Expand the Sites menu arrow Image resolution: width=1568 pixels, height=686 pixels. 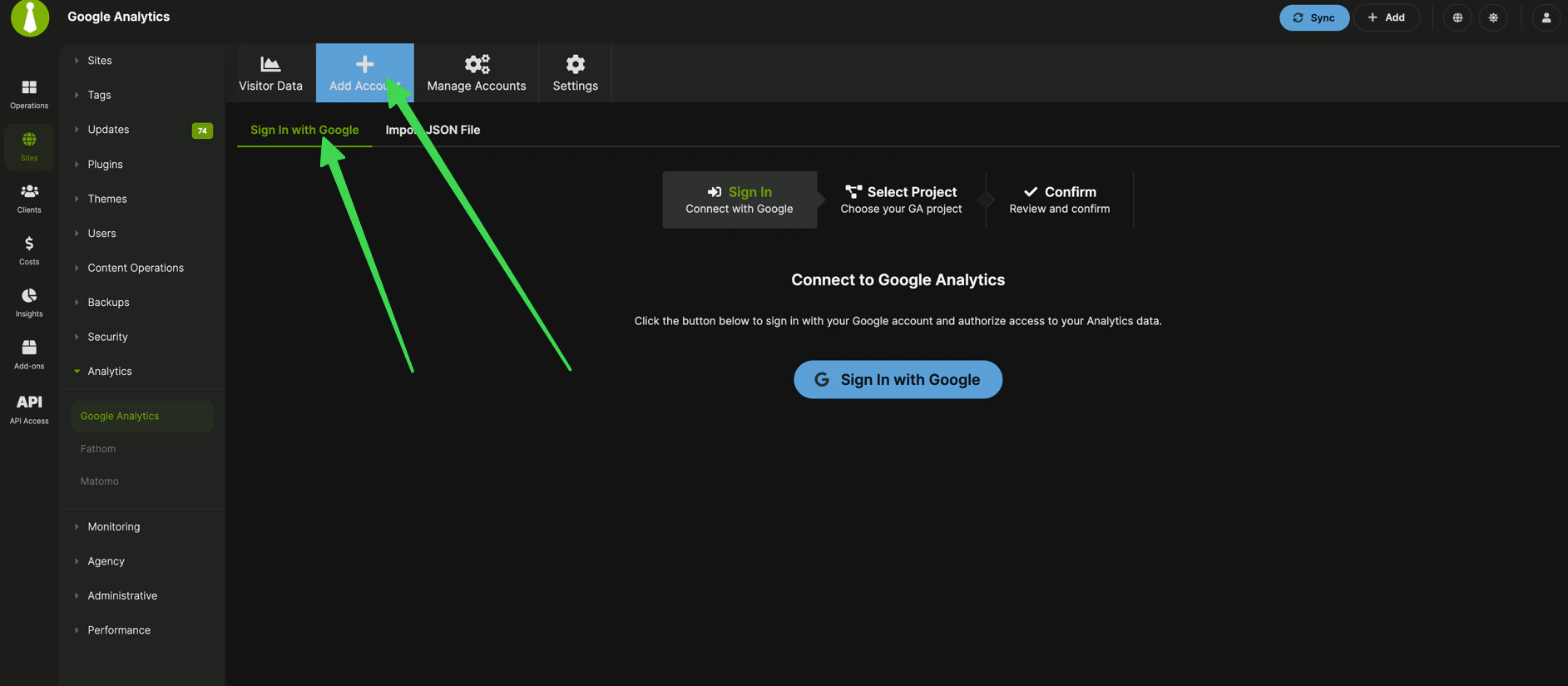77,61
